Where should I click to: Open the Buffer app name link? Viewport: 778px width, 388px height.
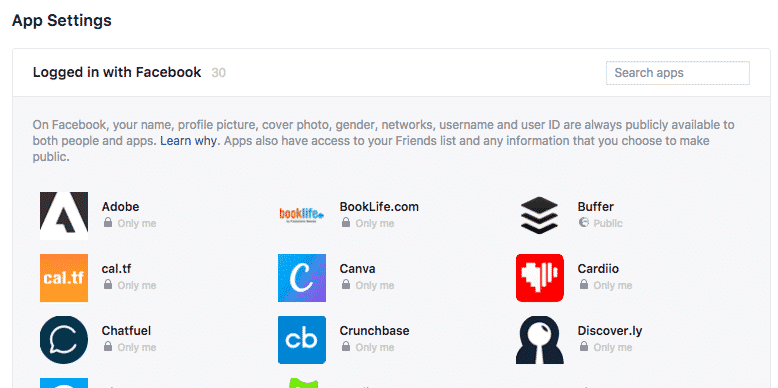point(595,206)
